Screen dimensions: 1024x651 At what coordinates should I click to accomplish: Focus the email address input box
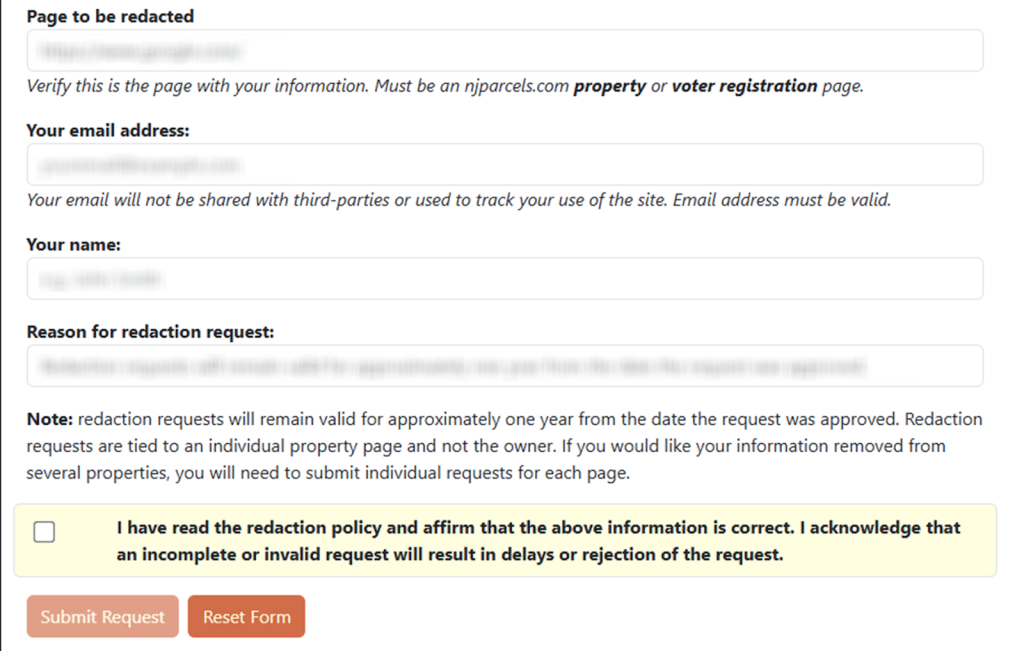505,164
